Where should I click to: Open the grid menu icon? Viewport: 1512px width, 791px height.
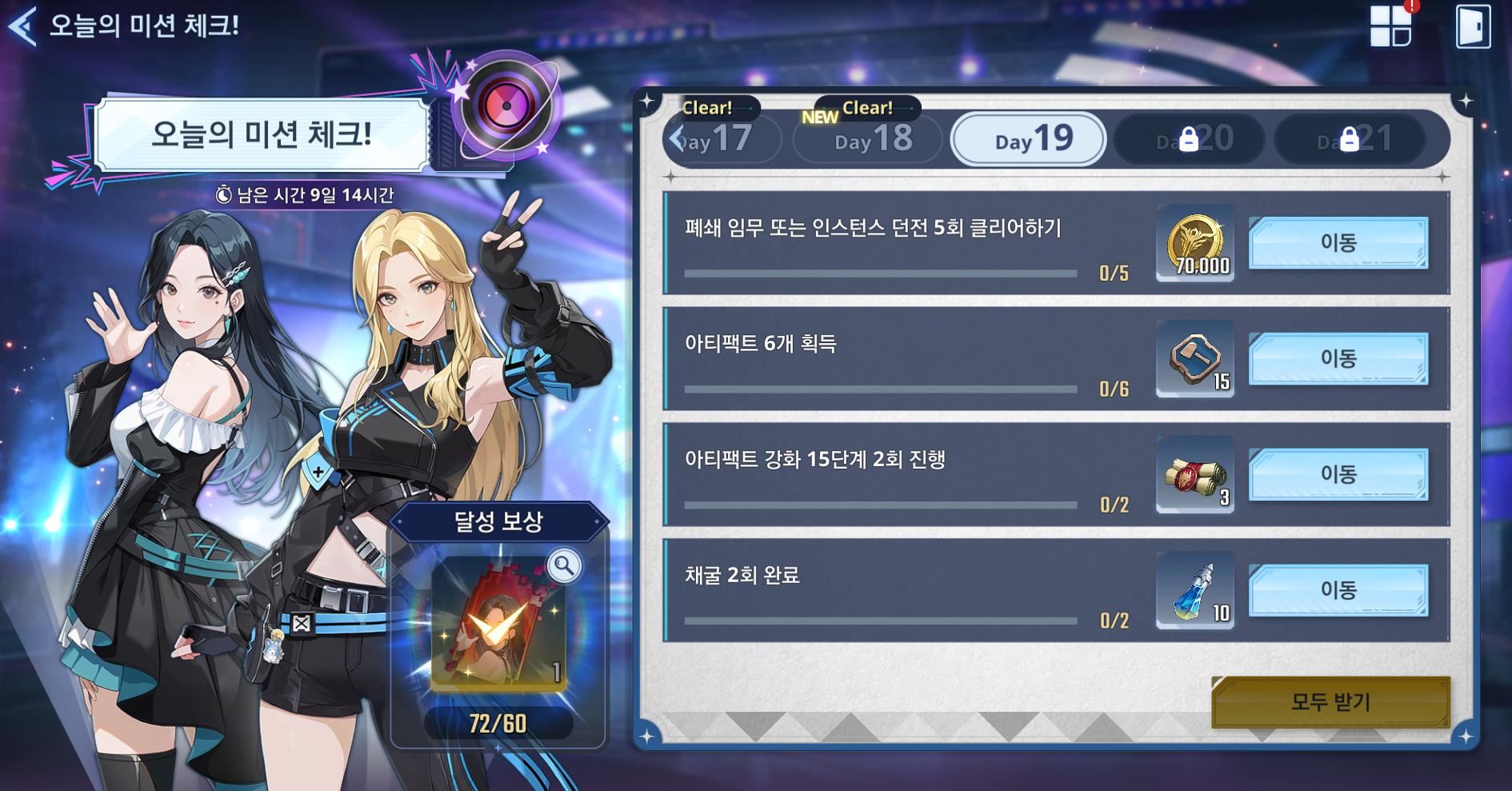point(1390,26)
